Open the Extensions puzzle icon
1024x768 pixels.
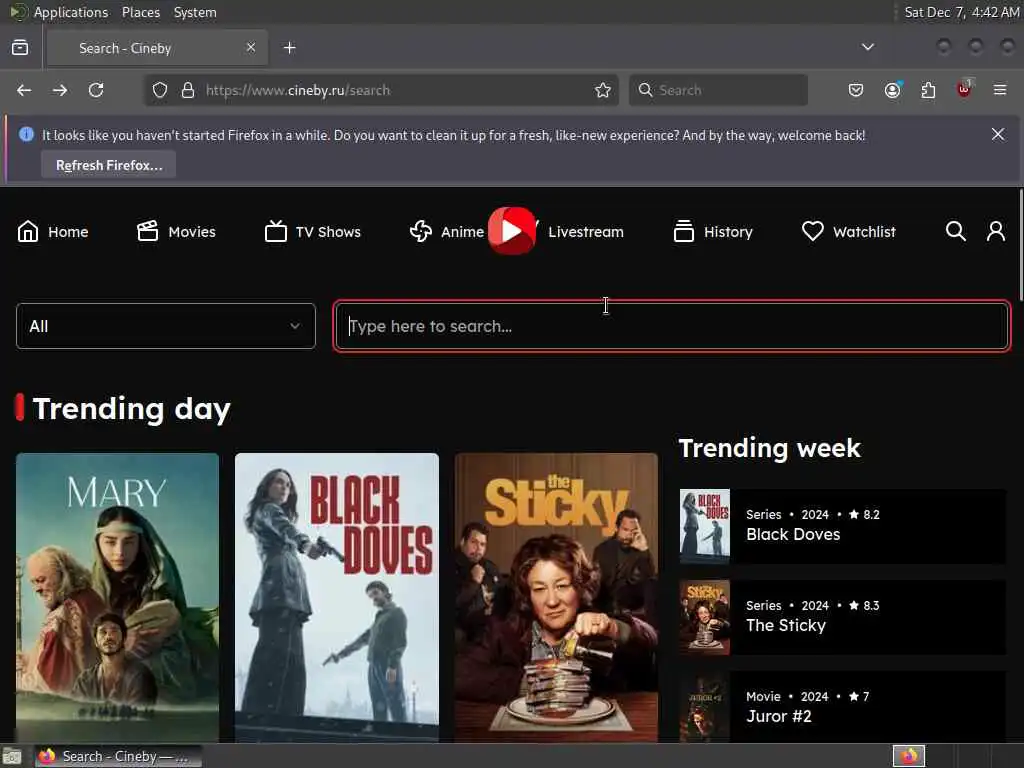[x=928, y=90]
